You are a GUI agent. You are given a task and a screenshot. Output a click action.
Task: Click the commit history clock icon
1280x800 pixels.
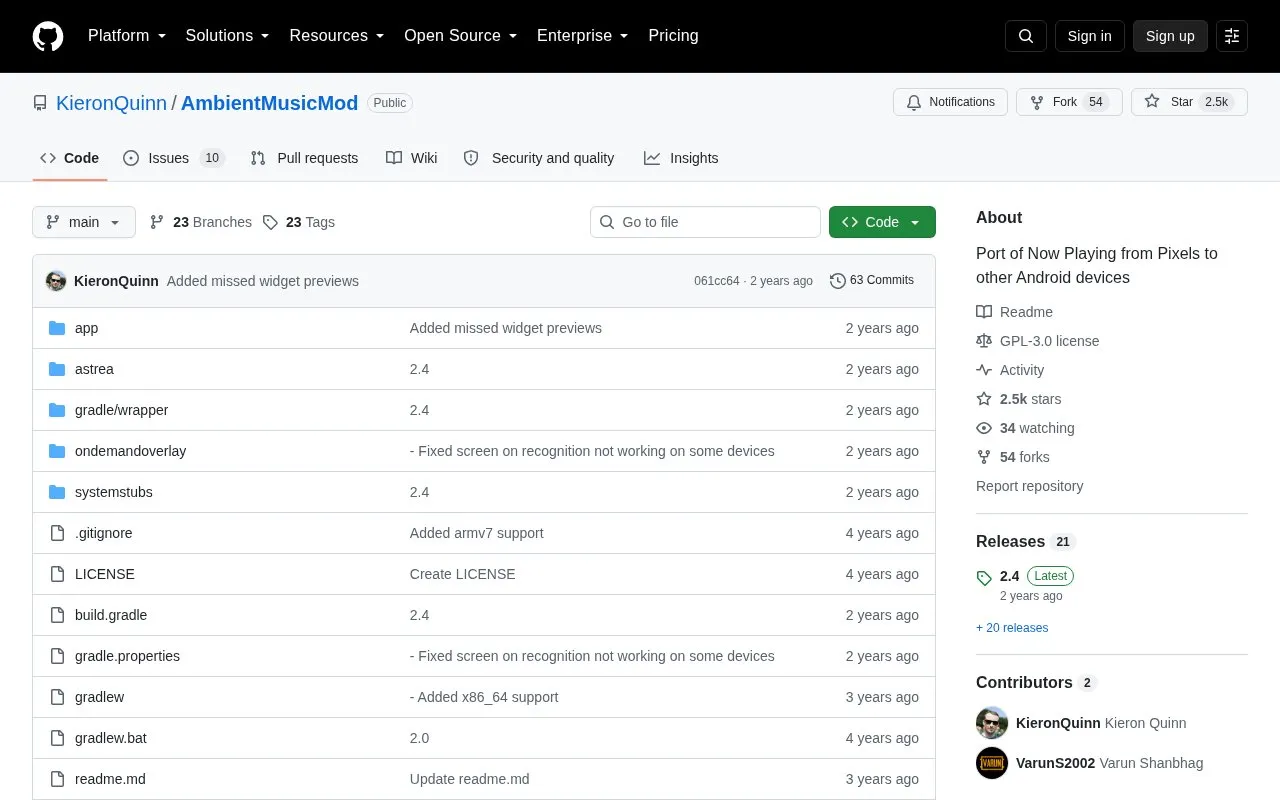tap(838, 281)
